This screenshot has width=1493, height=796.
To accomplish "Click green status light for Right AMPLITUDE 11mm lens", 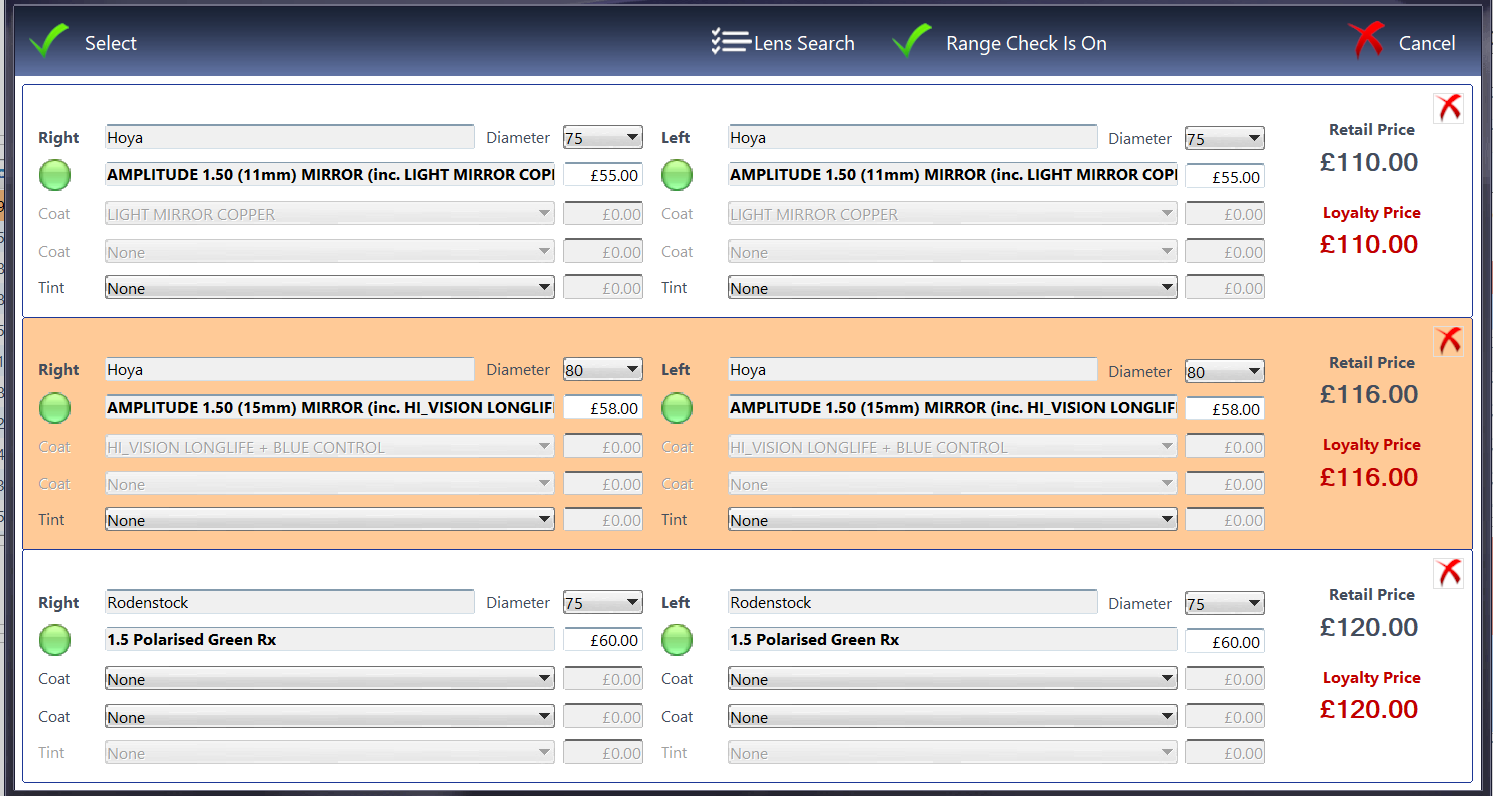I will coord(55,175).
